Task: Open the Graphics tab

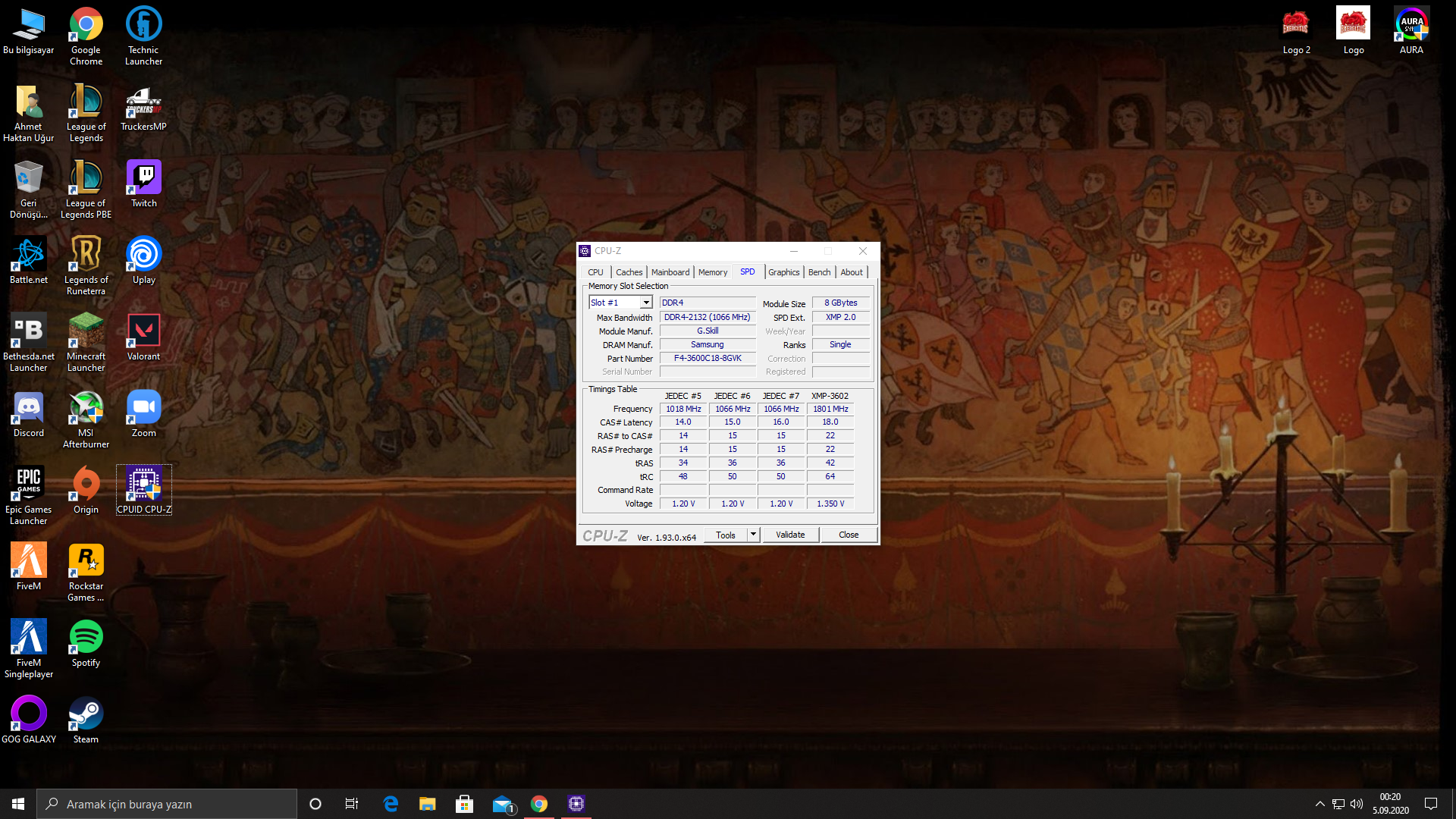Action: [x=783, y=272]
